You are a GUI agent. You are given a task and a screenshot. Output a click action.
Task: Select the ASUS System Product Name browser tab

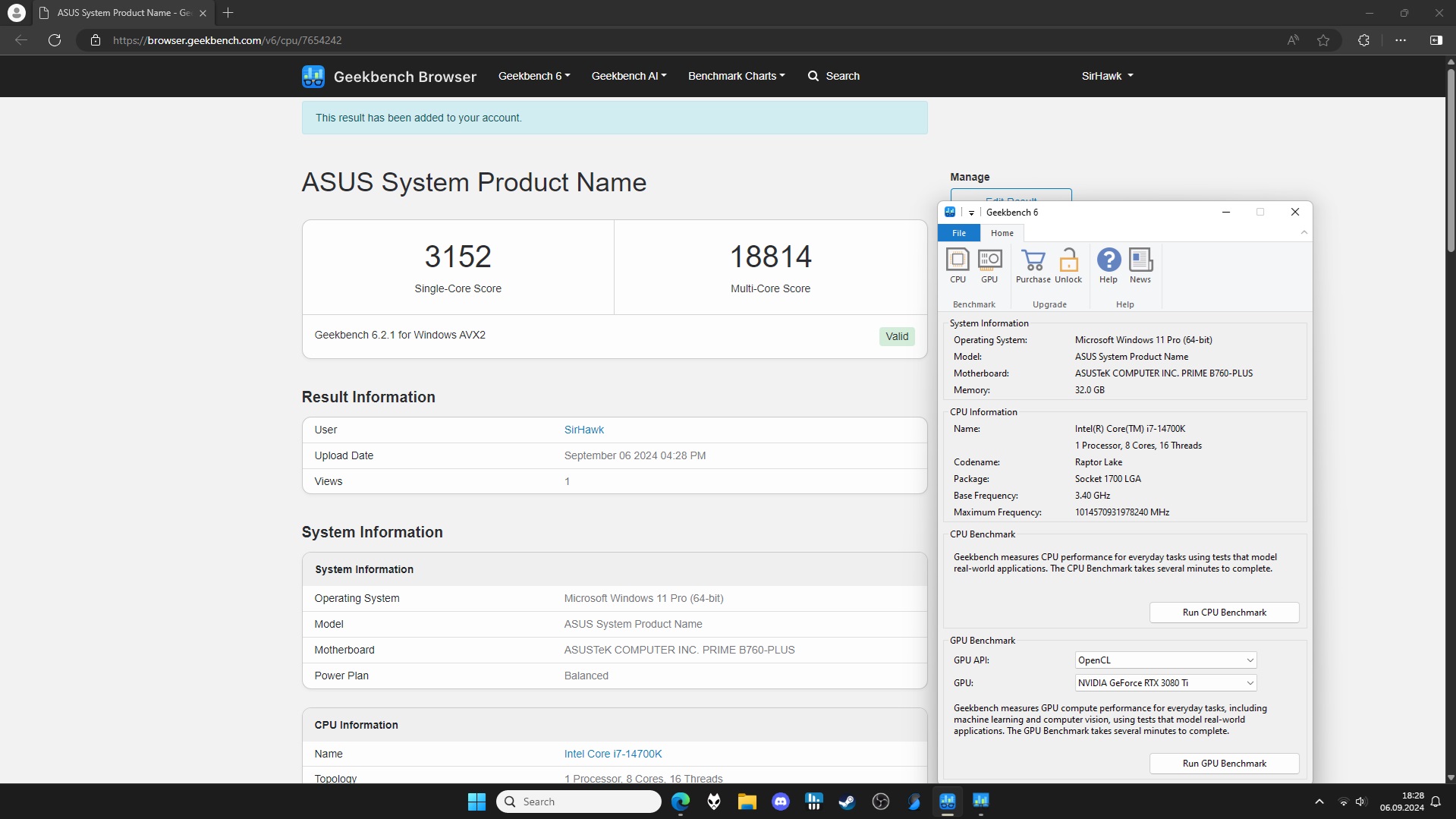coord(124,13)
